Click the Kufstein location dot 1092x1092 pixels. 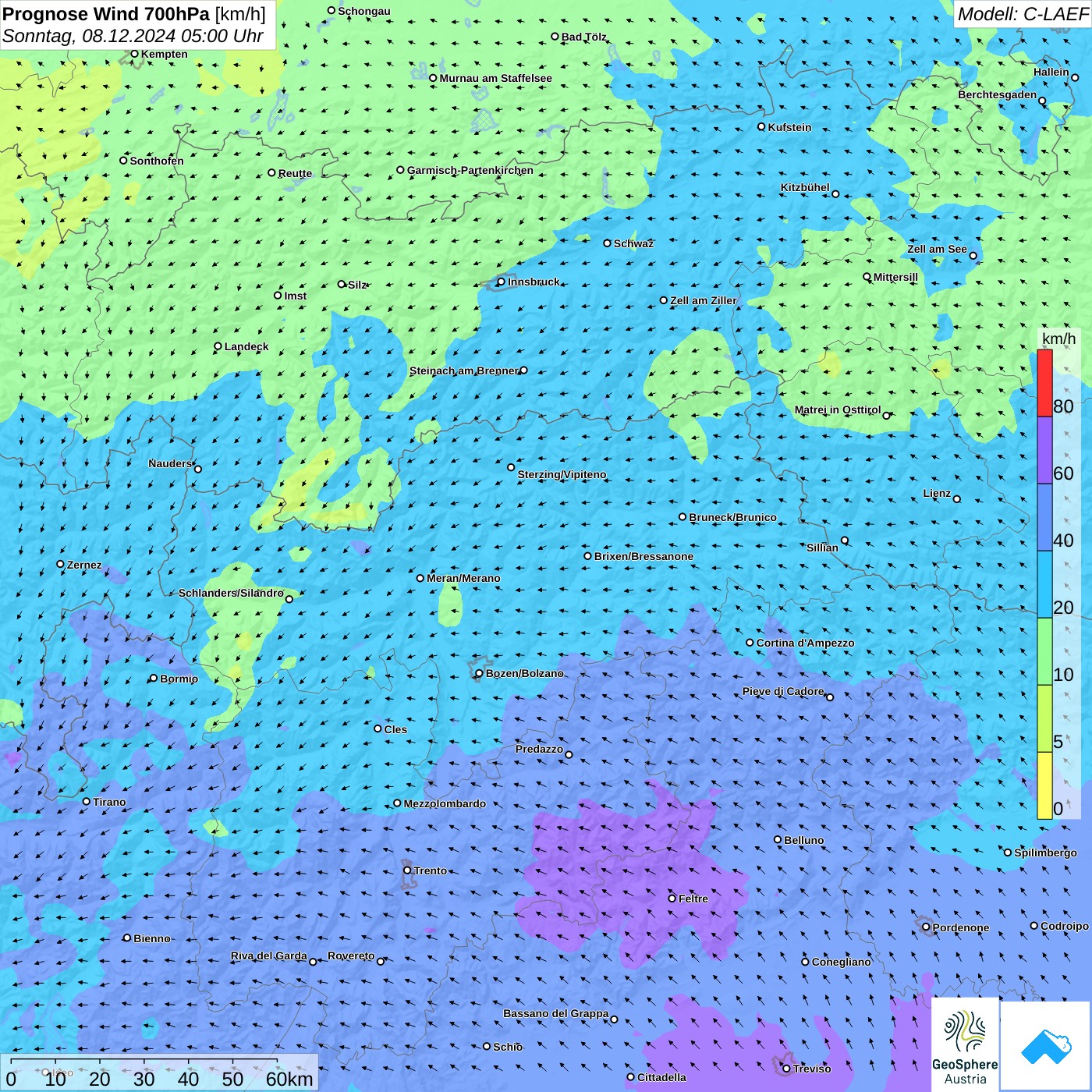[x=762, y=126]
